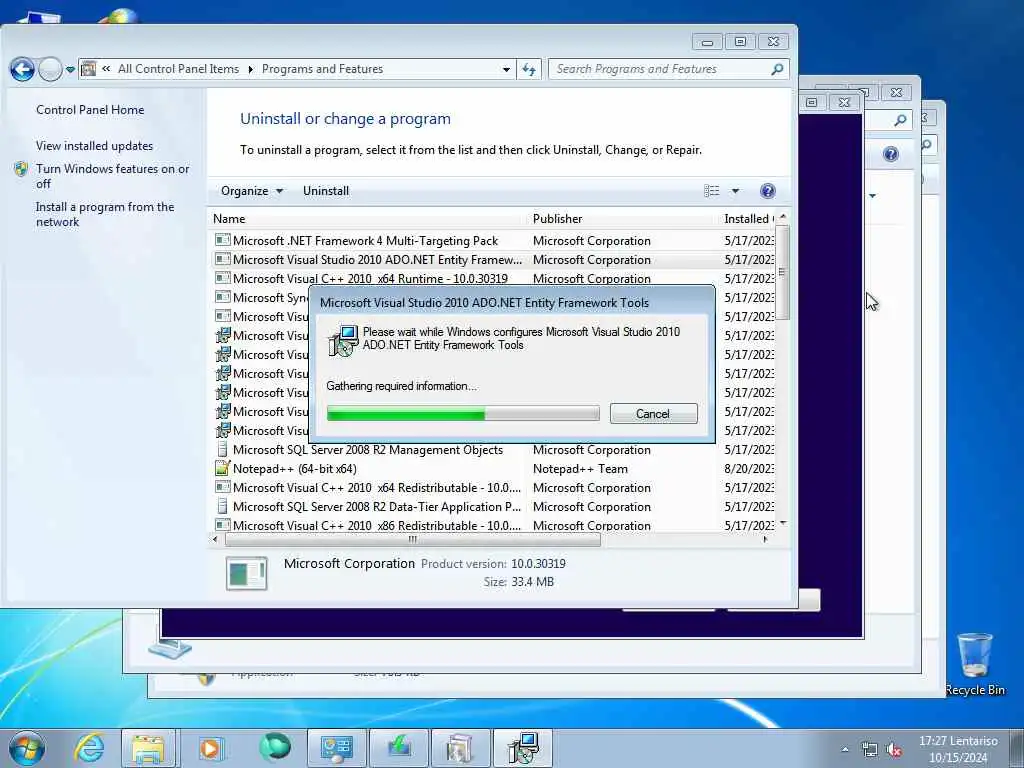Click scroll right arrow of program list
Viewport: 1024px width, 768px height.
(x=765, y=539)
